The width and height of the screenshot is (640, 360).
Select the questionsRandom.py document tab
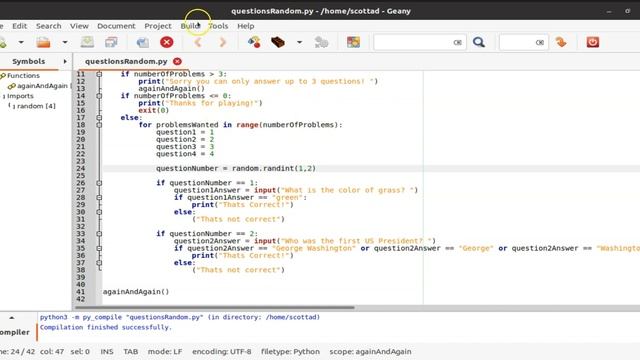pos(126,61)
